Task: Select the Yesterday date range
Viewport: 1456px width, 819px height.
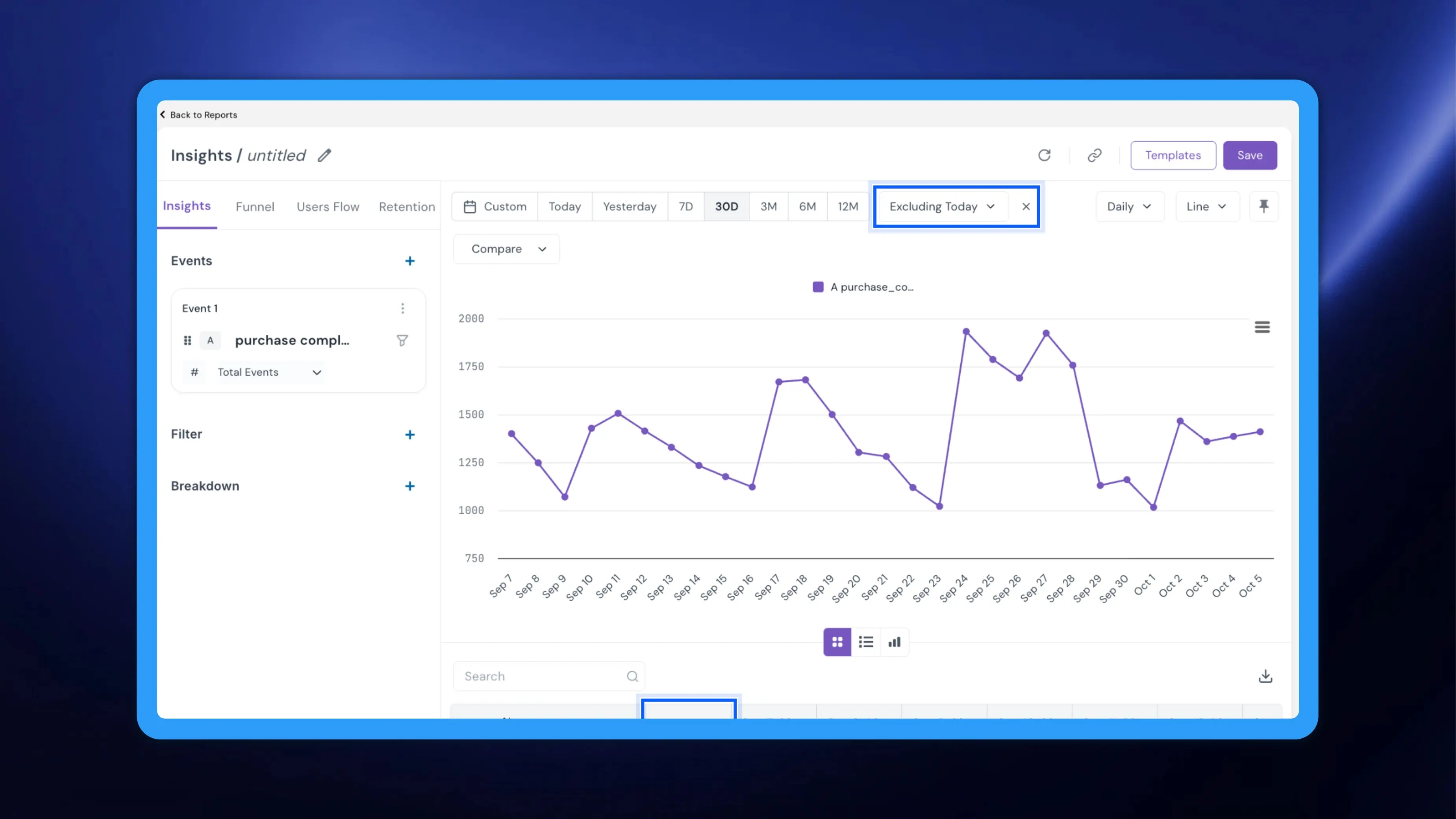Action: coord(630,207)
